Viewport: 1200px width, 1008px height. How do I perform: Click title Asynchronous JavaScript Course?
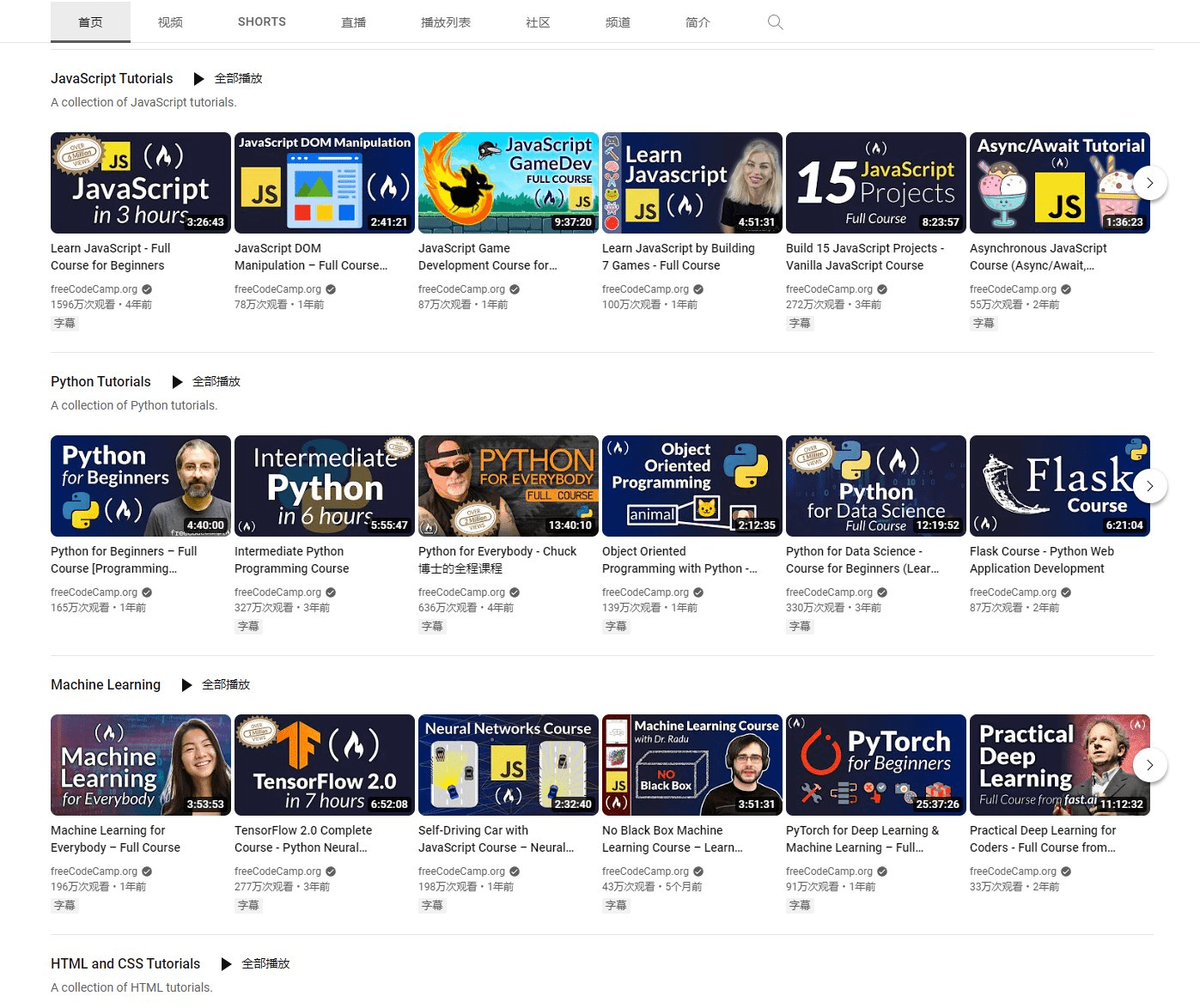1039,257
